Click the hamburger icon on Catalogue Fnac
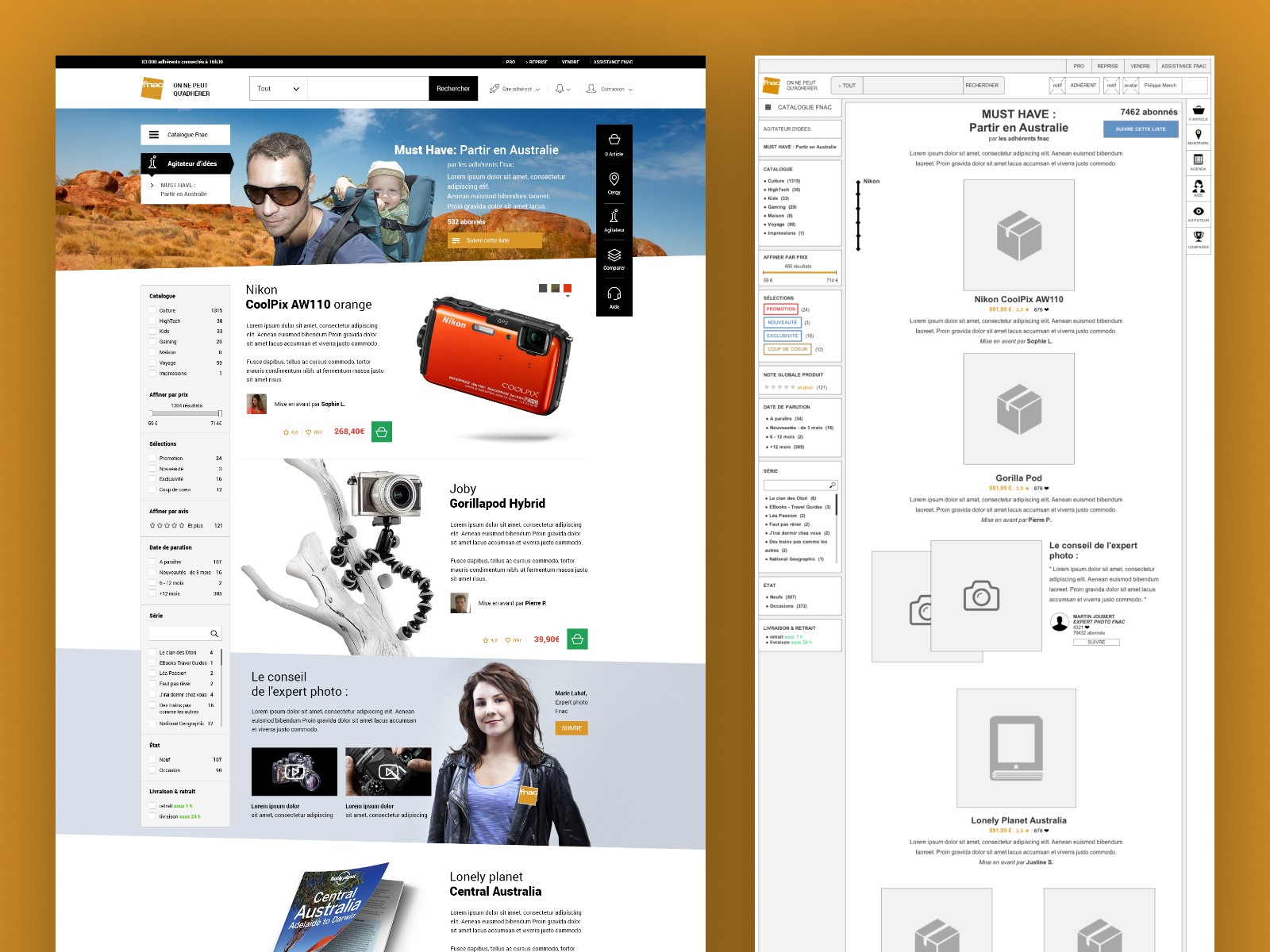The image size is (1270, 952). [154, 135]
